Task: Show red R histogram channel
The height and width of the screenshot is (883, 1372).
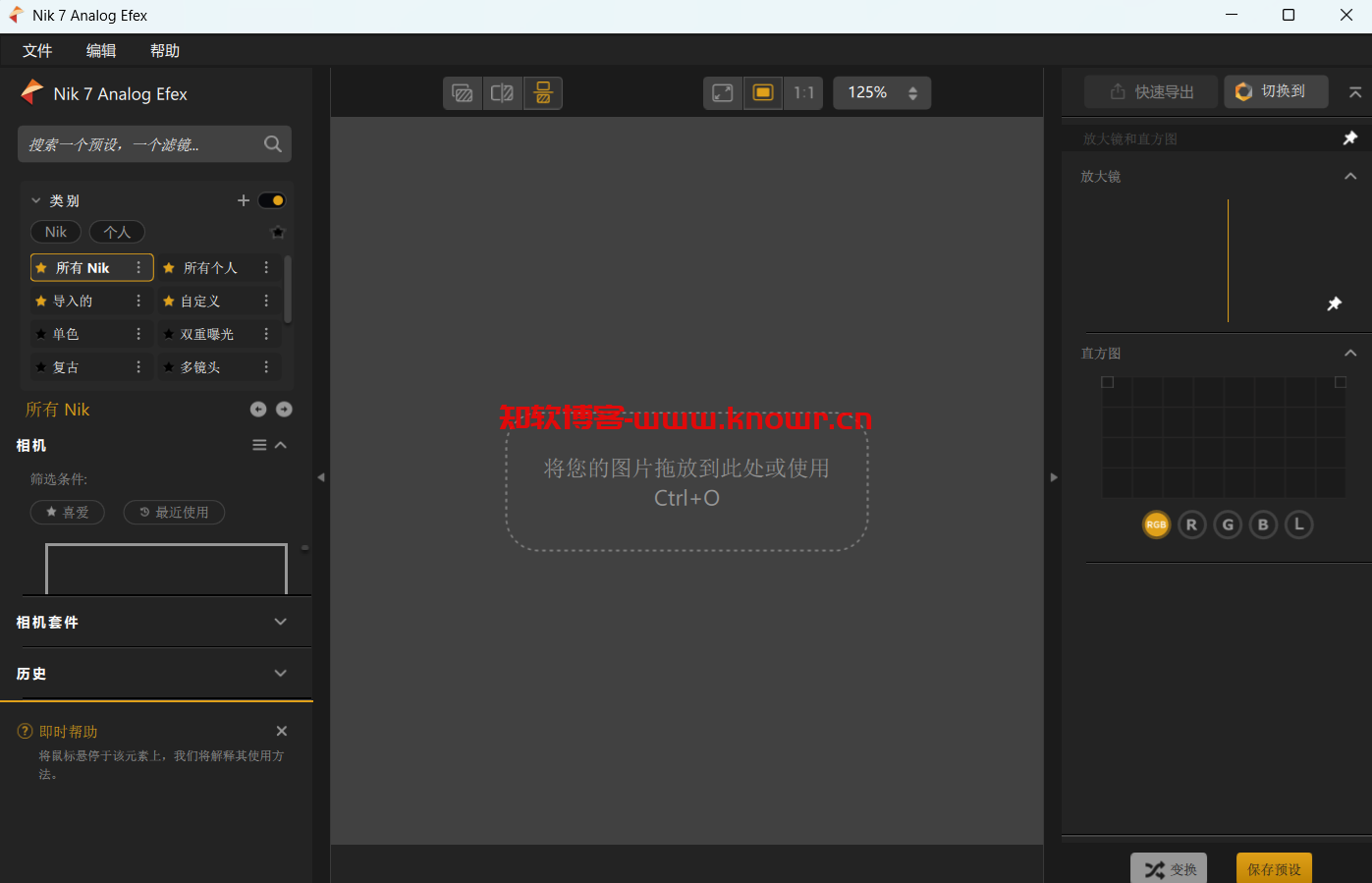Action: pos(1192,524)
